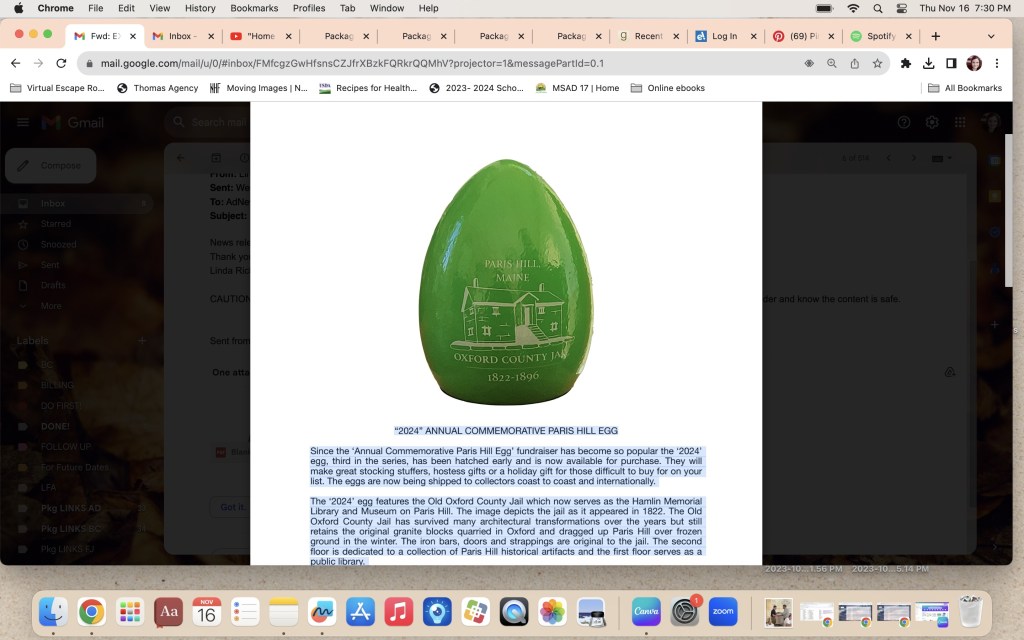Expand the tab search chevron
1024x640 pixels.
pos(991,36)
